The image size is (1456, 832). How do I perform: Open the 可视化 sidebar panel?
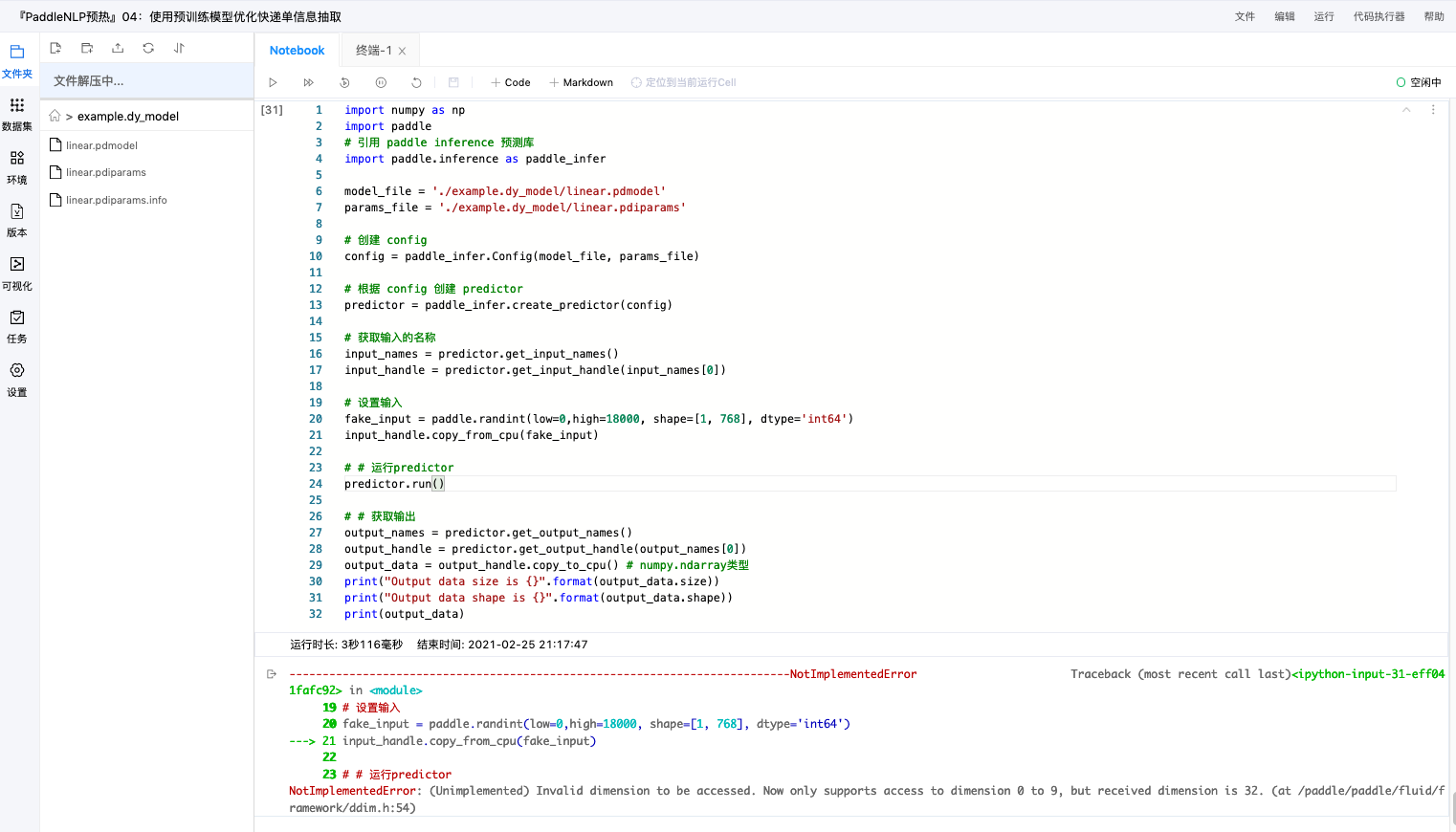pos(17,273)
